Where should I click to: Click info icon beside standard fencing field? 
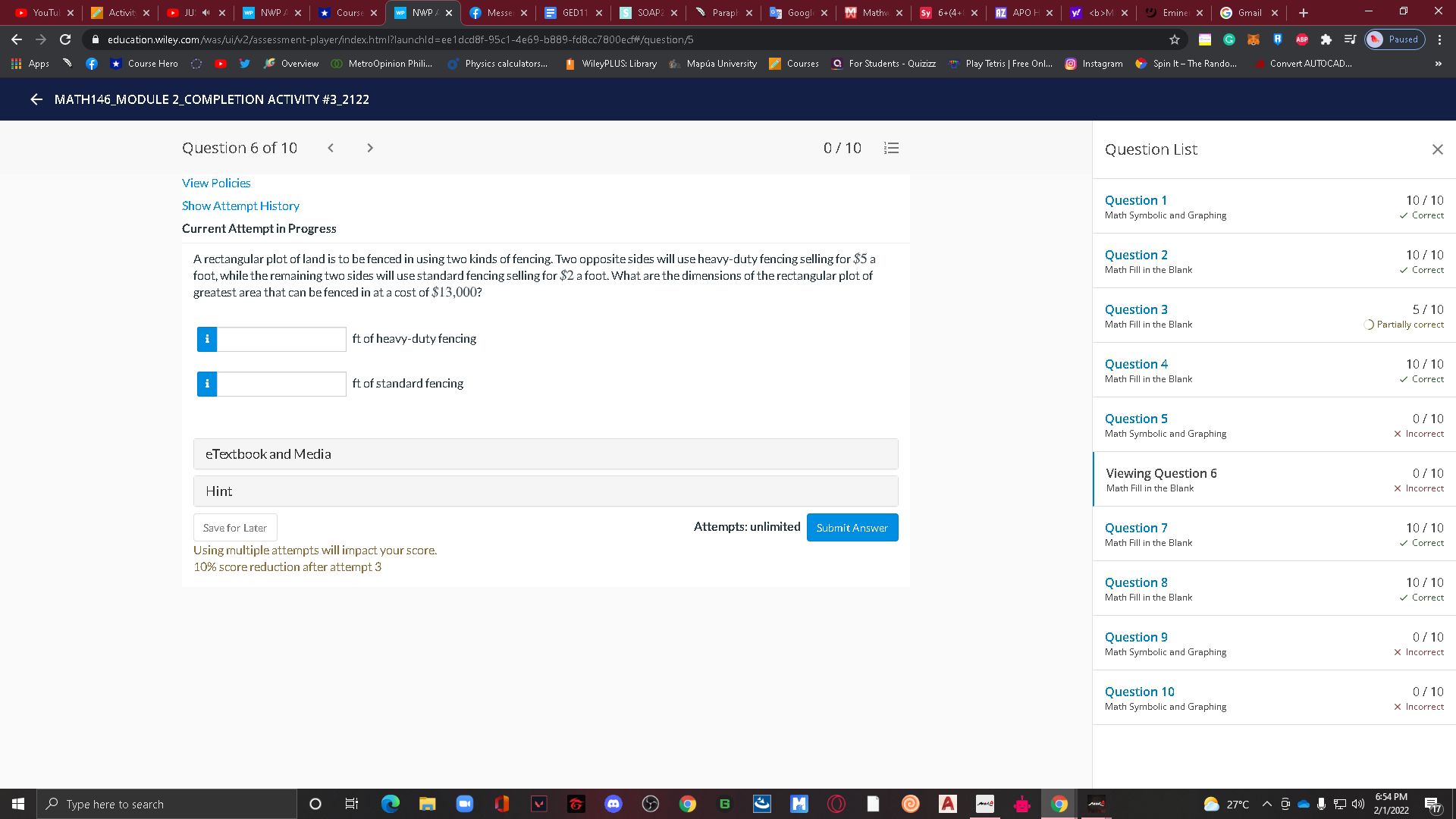tap(207, 384)
